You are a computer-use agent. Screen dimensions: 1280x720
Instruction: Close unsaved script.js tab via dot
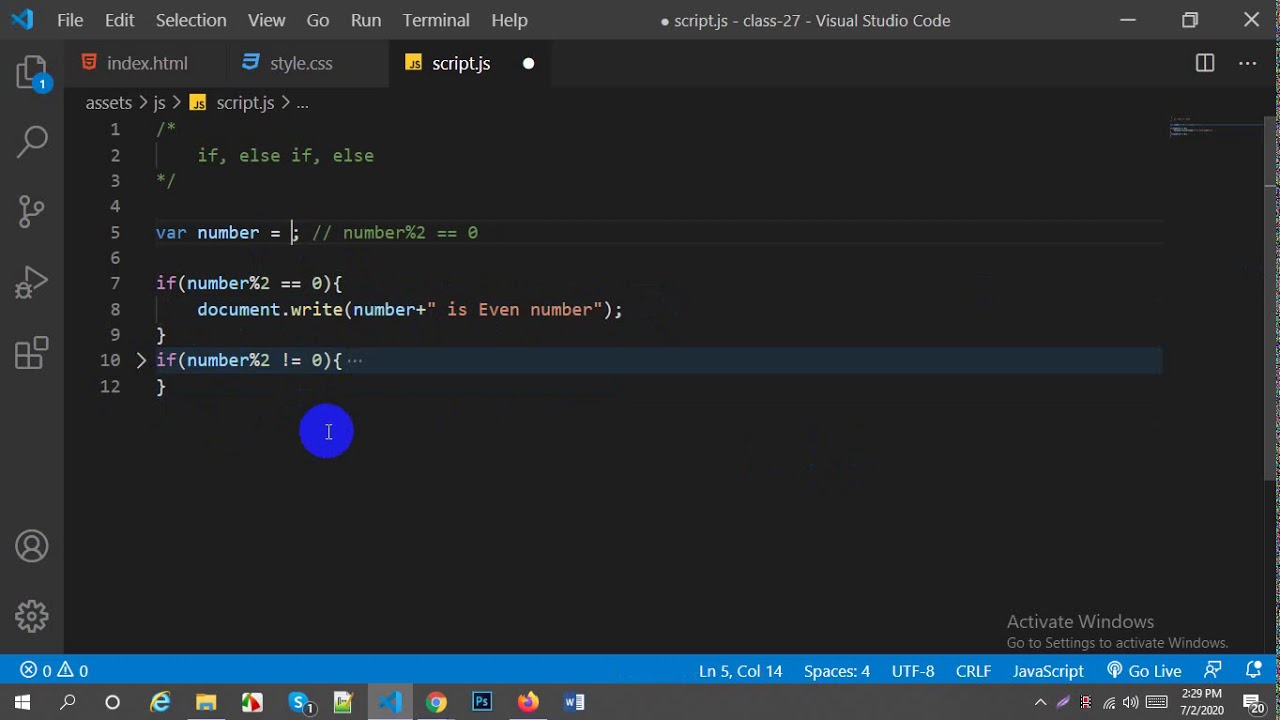(x=528, y=63)
